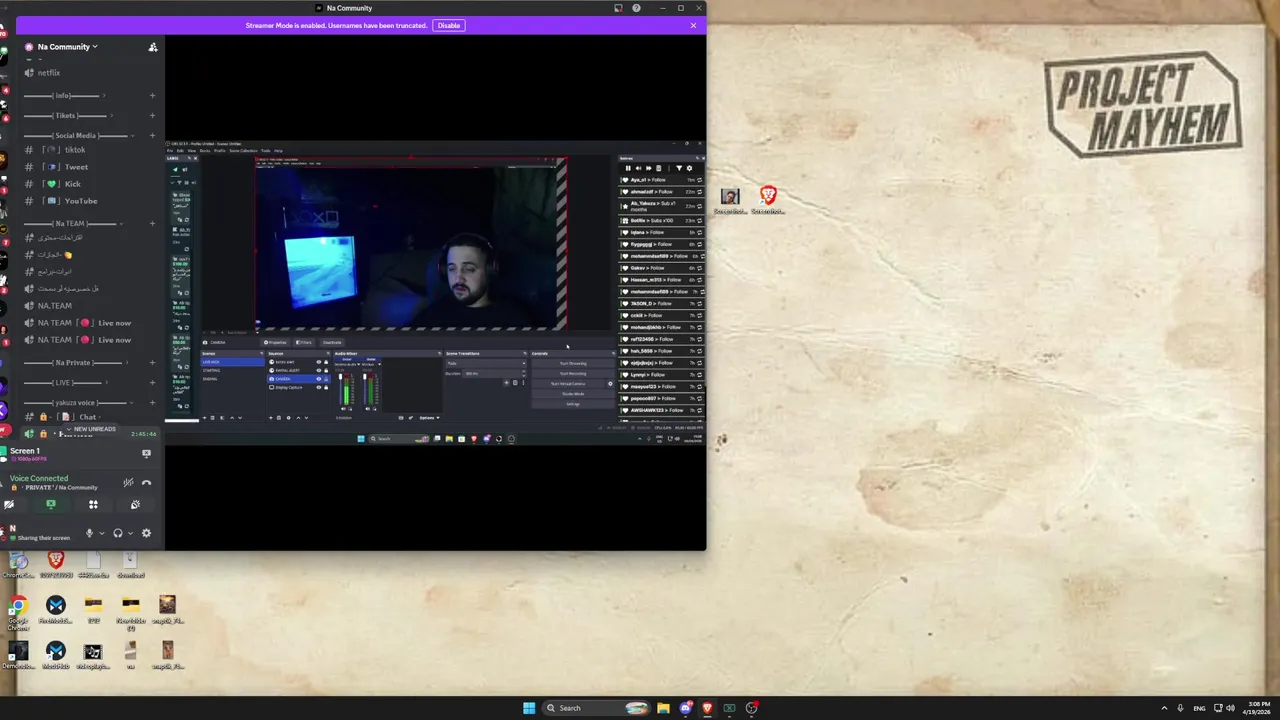
Task: Expand the Info category
Action: (63, 96)
